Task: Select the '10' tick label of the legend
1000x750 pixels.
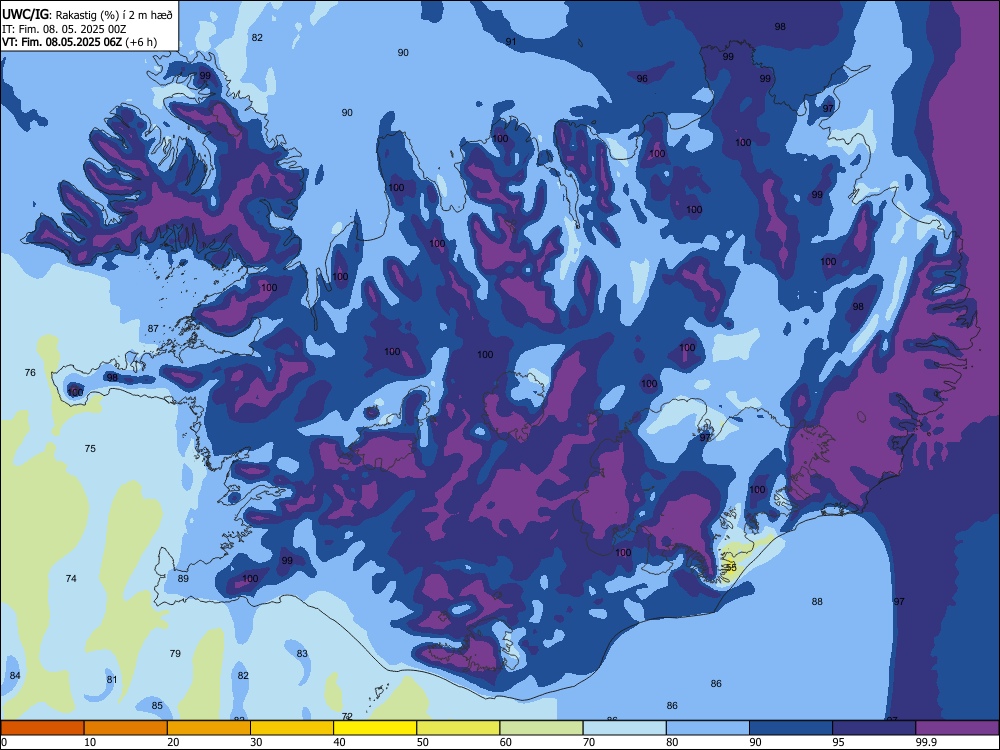Action: 90,742
